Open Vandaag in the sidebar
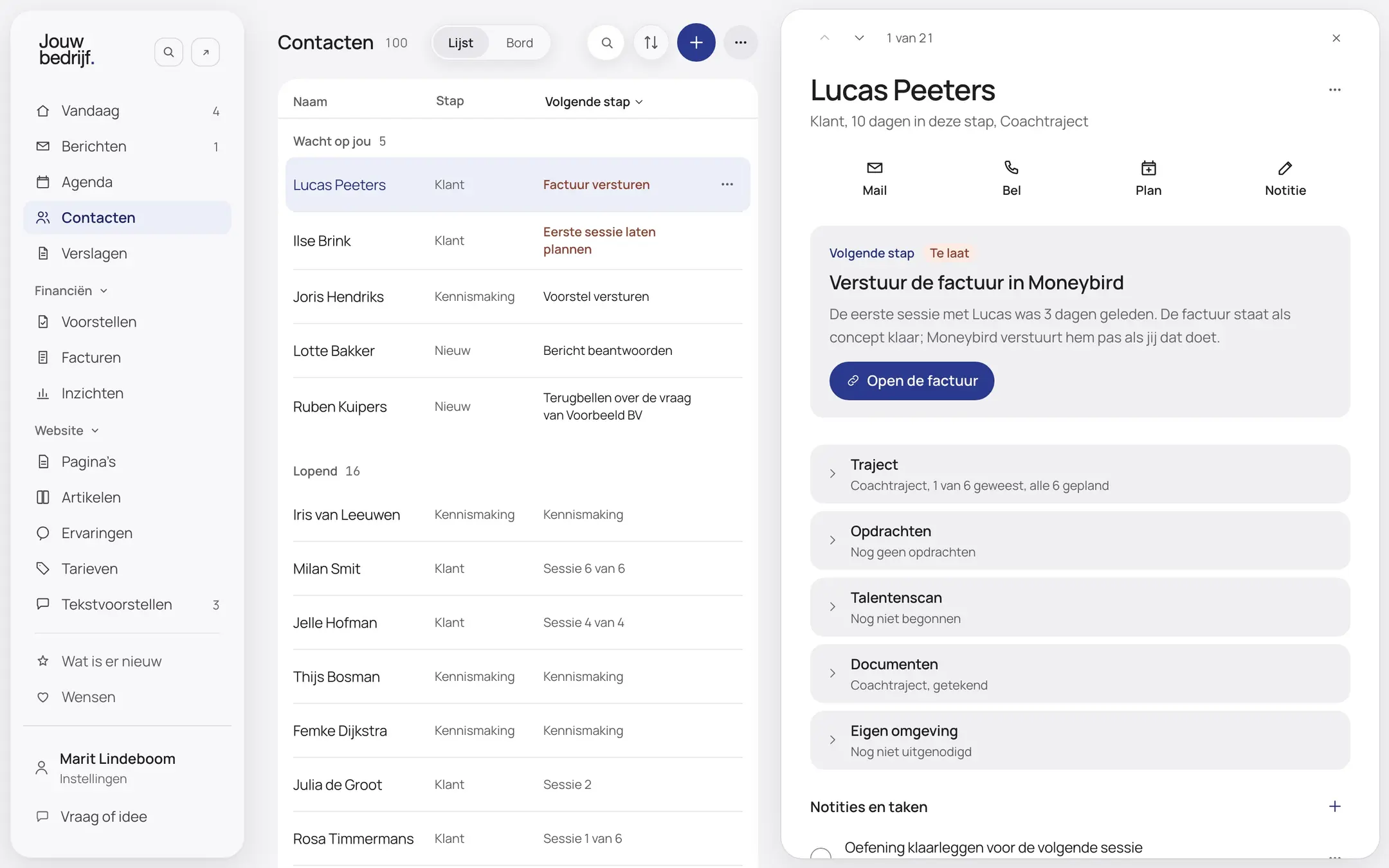 point(127,111)
